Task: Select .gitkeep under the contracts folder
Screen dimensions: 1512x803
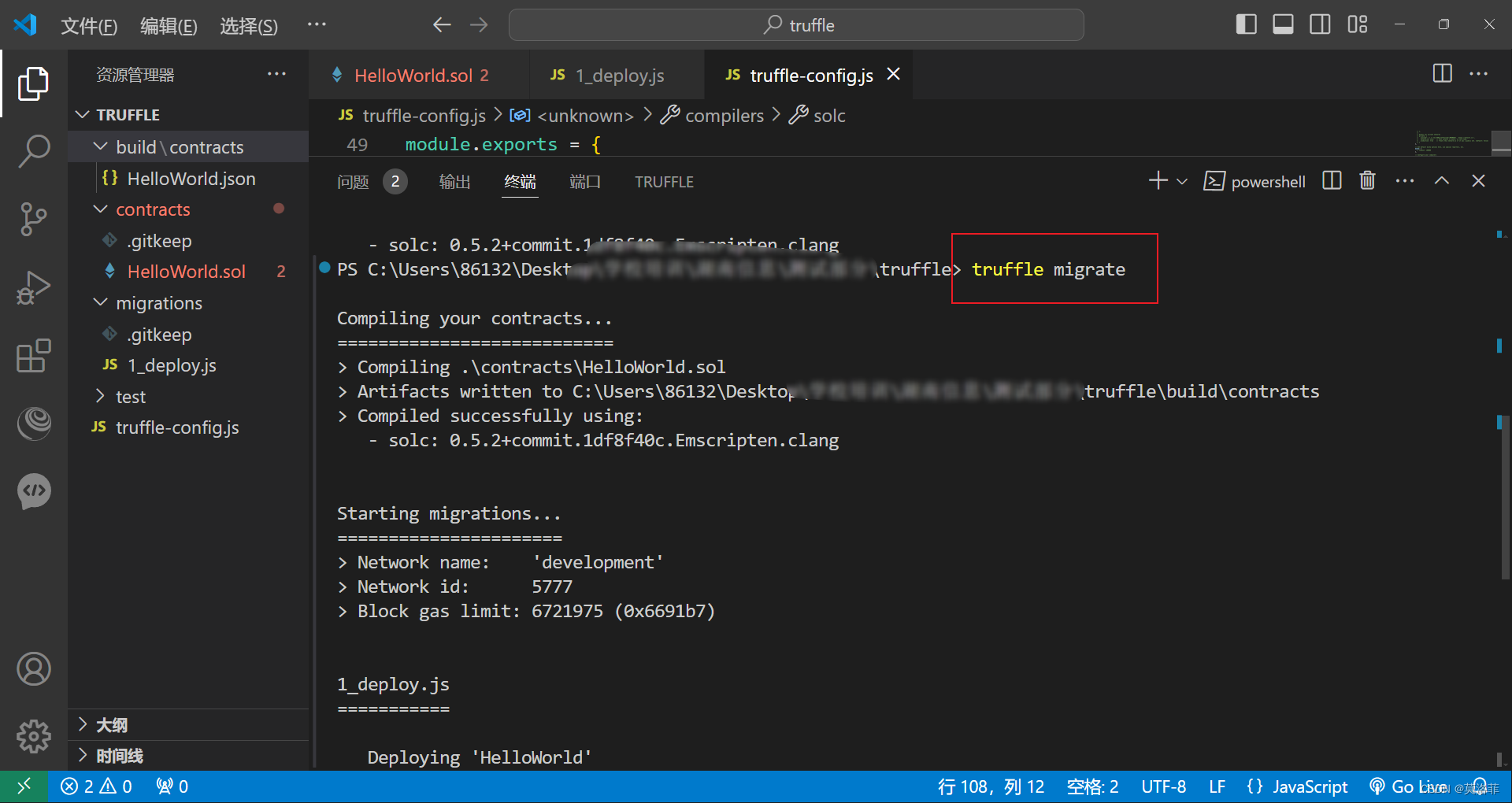Action: click(189, 241)
